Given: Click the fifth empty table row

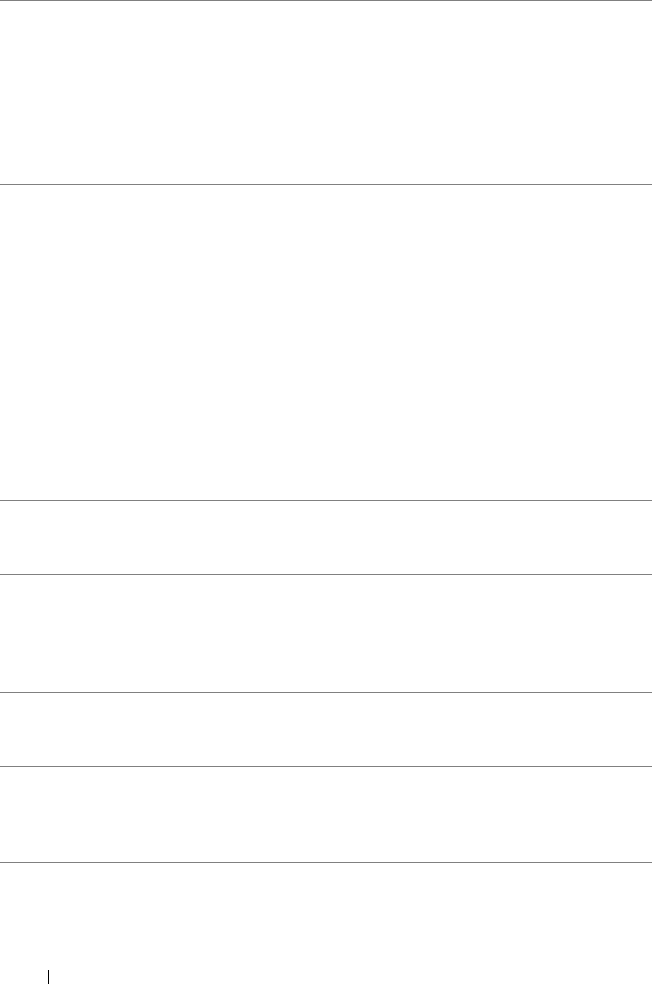Looking at the screenshot, I should point(326,729).
